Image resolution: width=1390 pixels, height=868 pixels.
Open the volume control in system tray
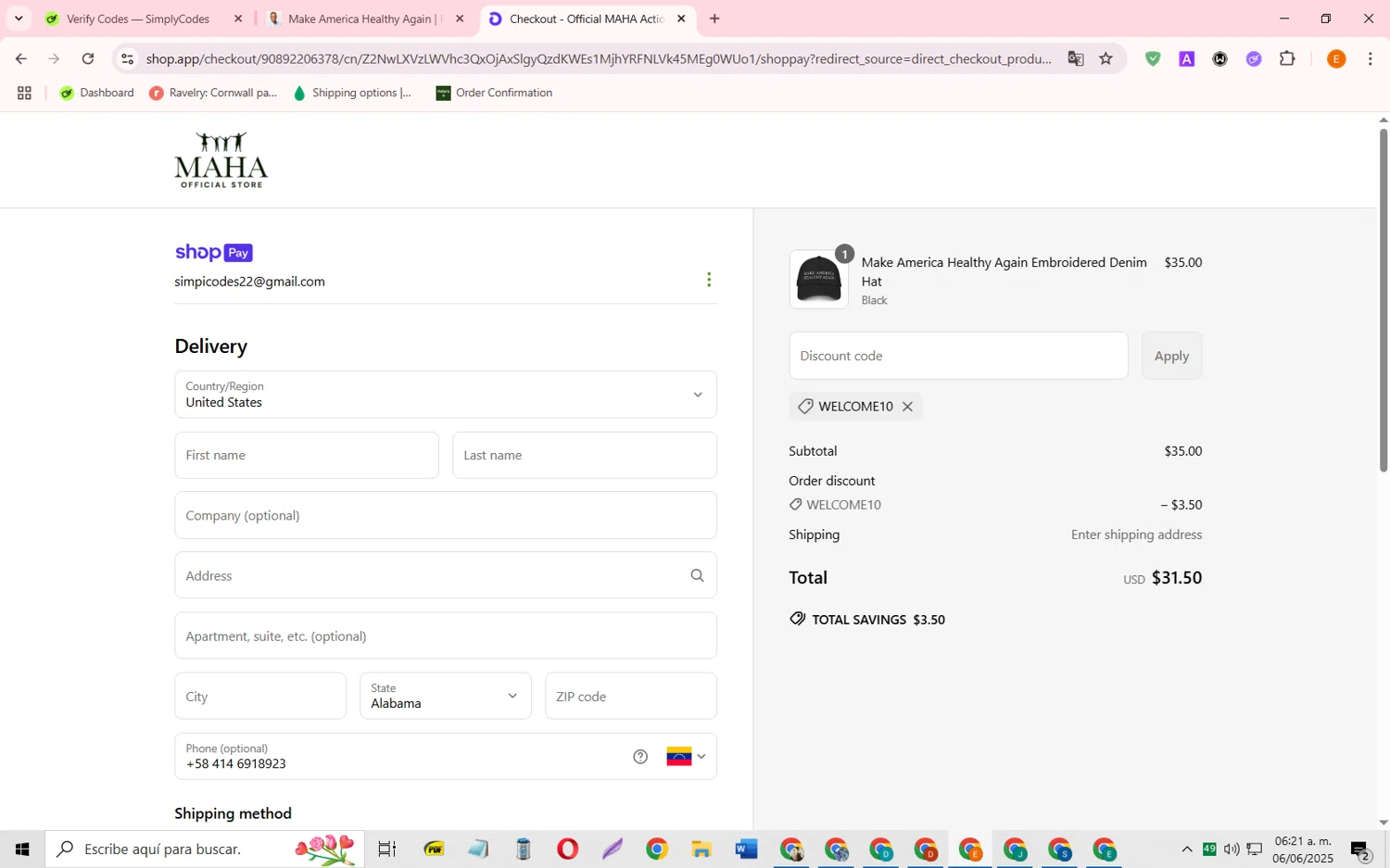point(1232,849)
